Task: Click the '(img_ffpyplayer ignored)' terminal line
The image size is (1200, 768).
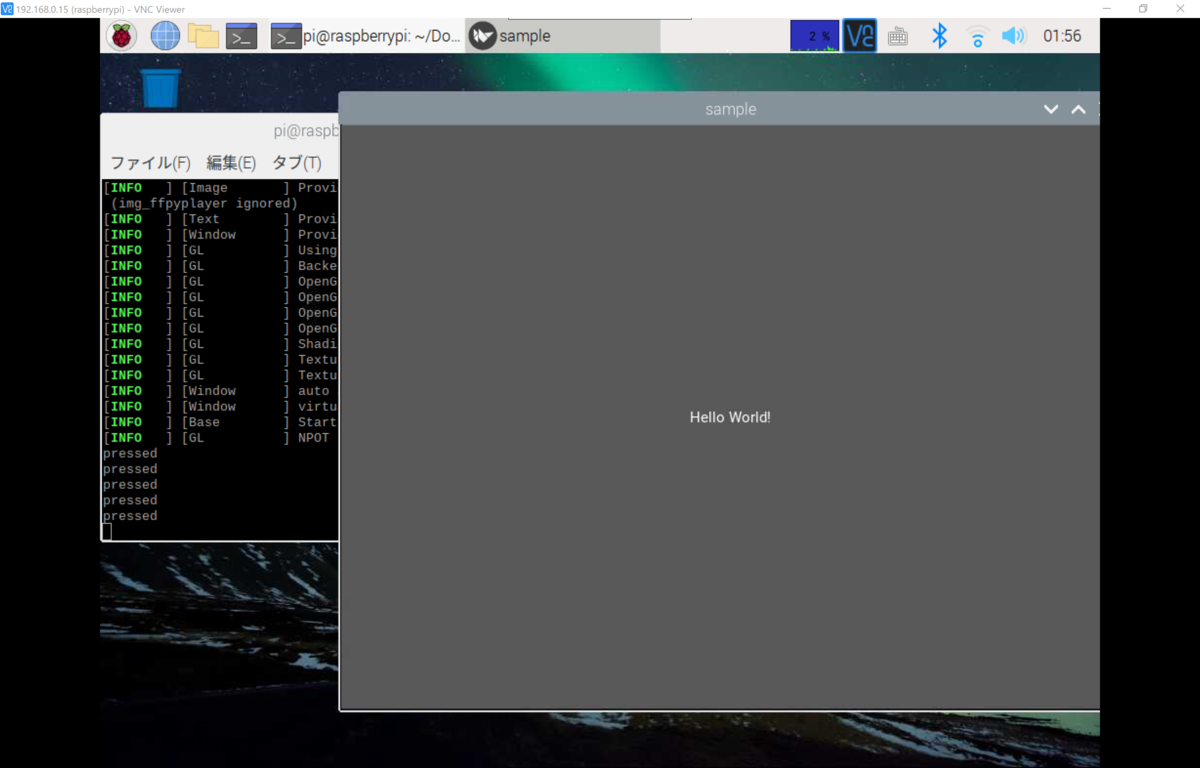Action: coord(204,203)
